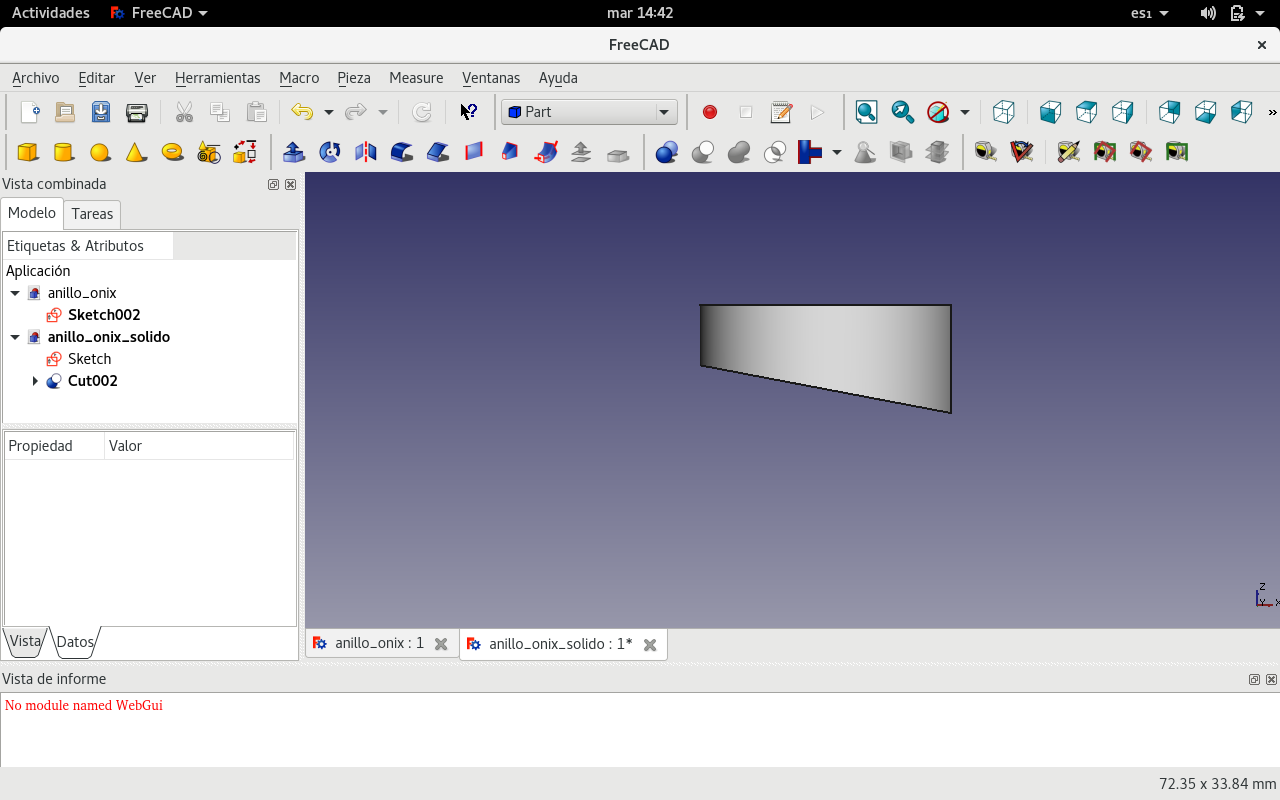Select Sketch002 in the model tree
Screen dimensions: 1280x800
pyautogui.click(x=104, y=315)
